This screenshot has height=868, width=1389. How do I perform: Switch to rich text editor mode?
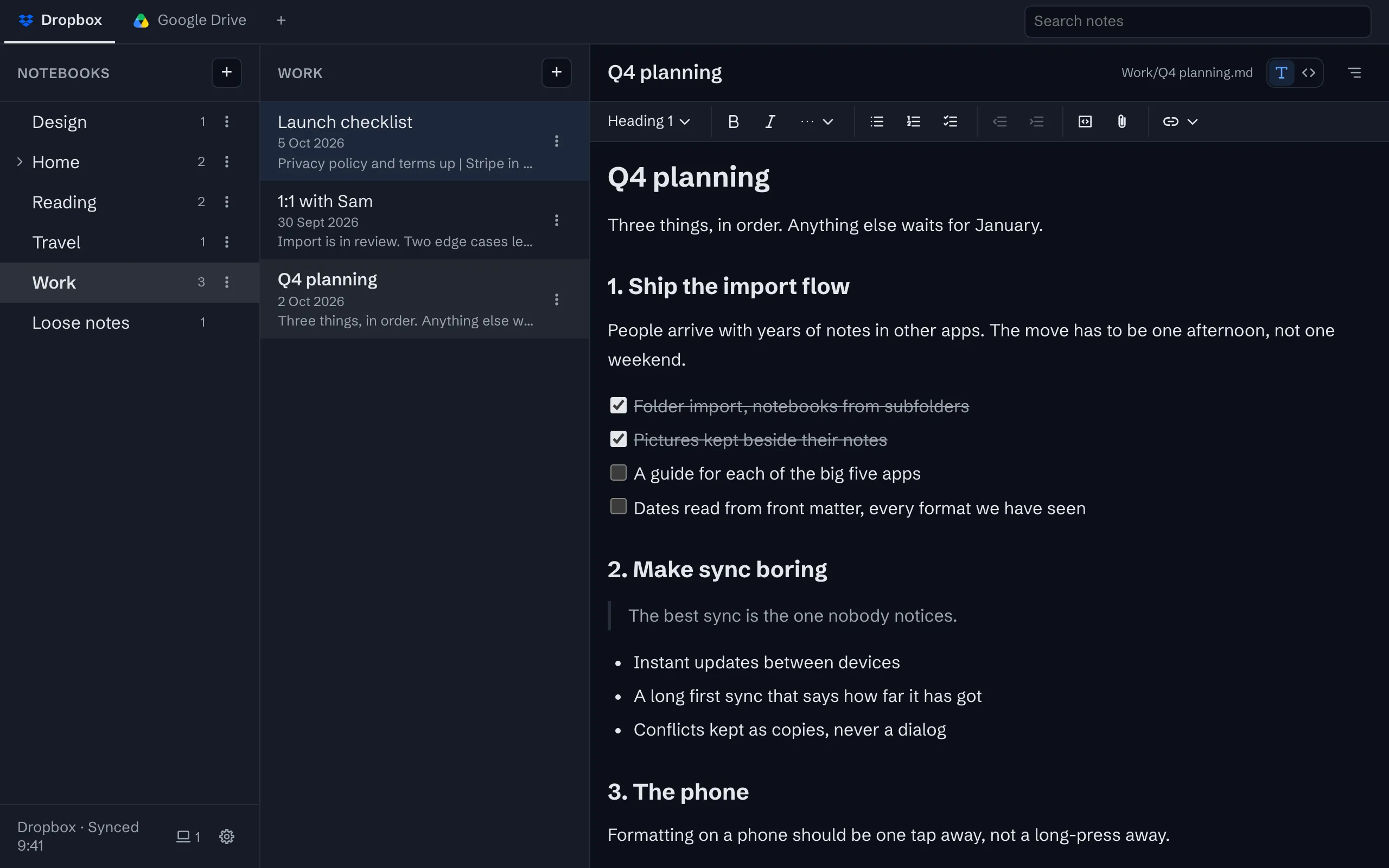click(1281, 73)
